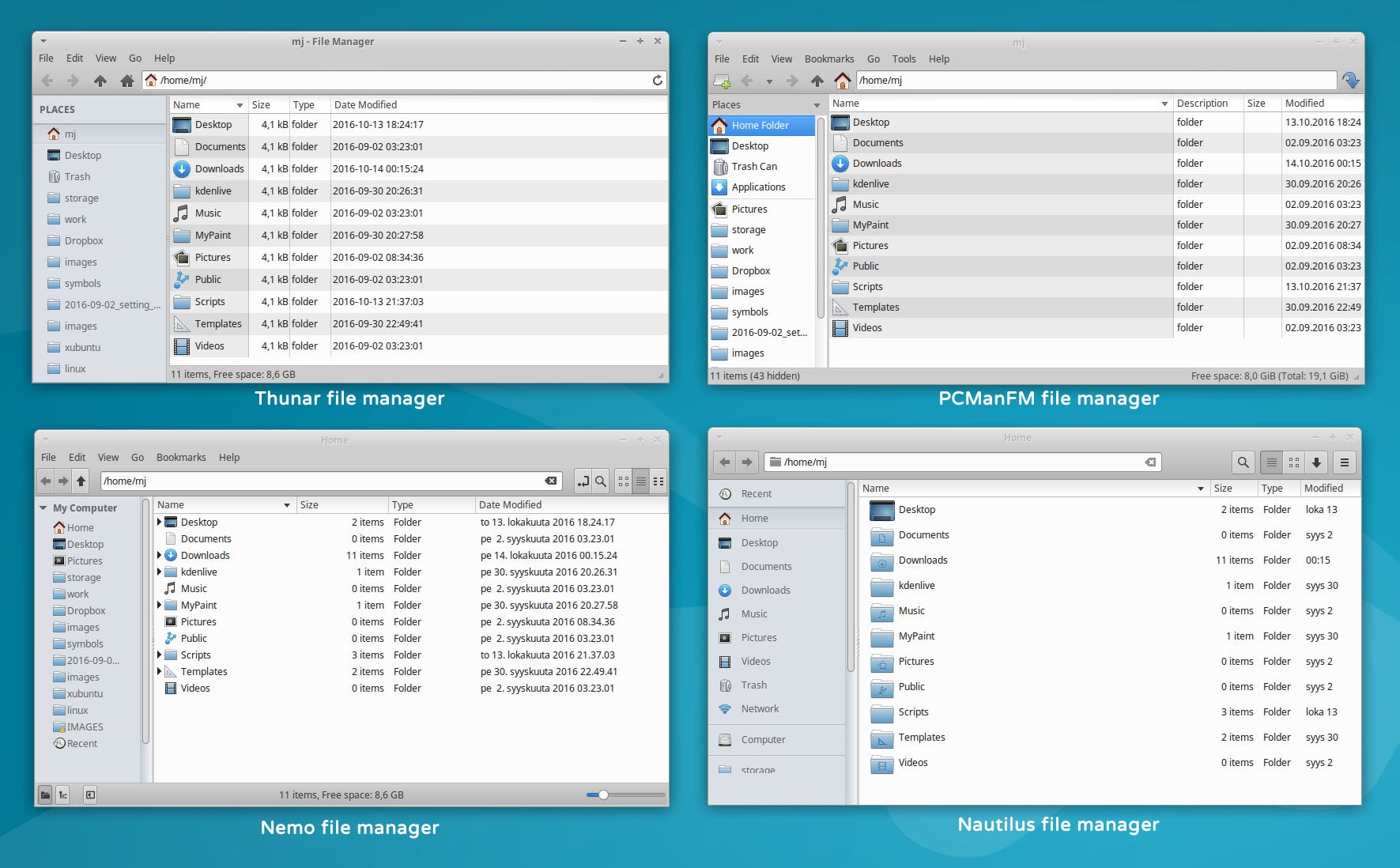Viewport: 1400px width, 868px height.
Task: Click the PCManFM back arrow
Action: tap(747, 81)
